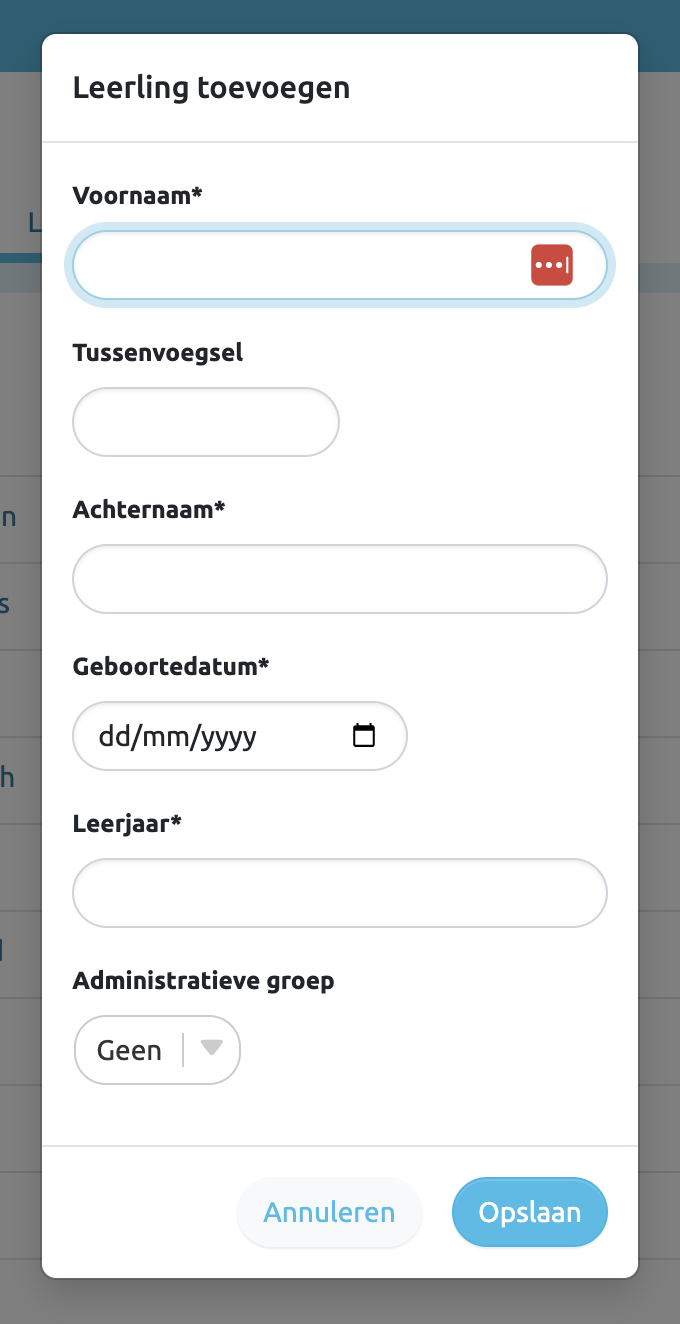Image resolution: width=680 pixels, height=1324 pixels.
Task: Click the Tussenvoegsel field label
Action: click(x=156, y=352)
